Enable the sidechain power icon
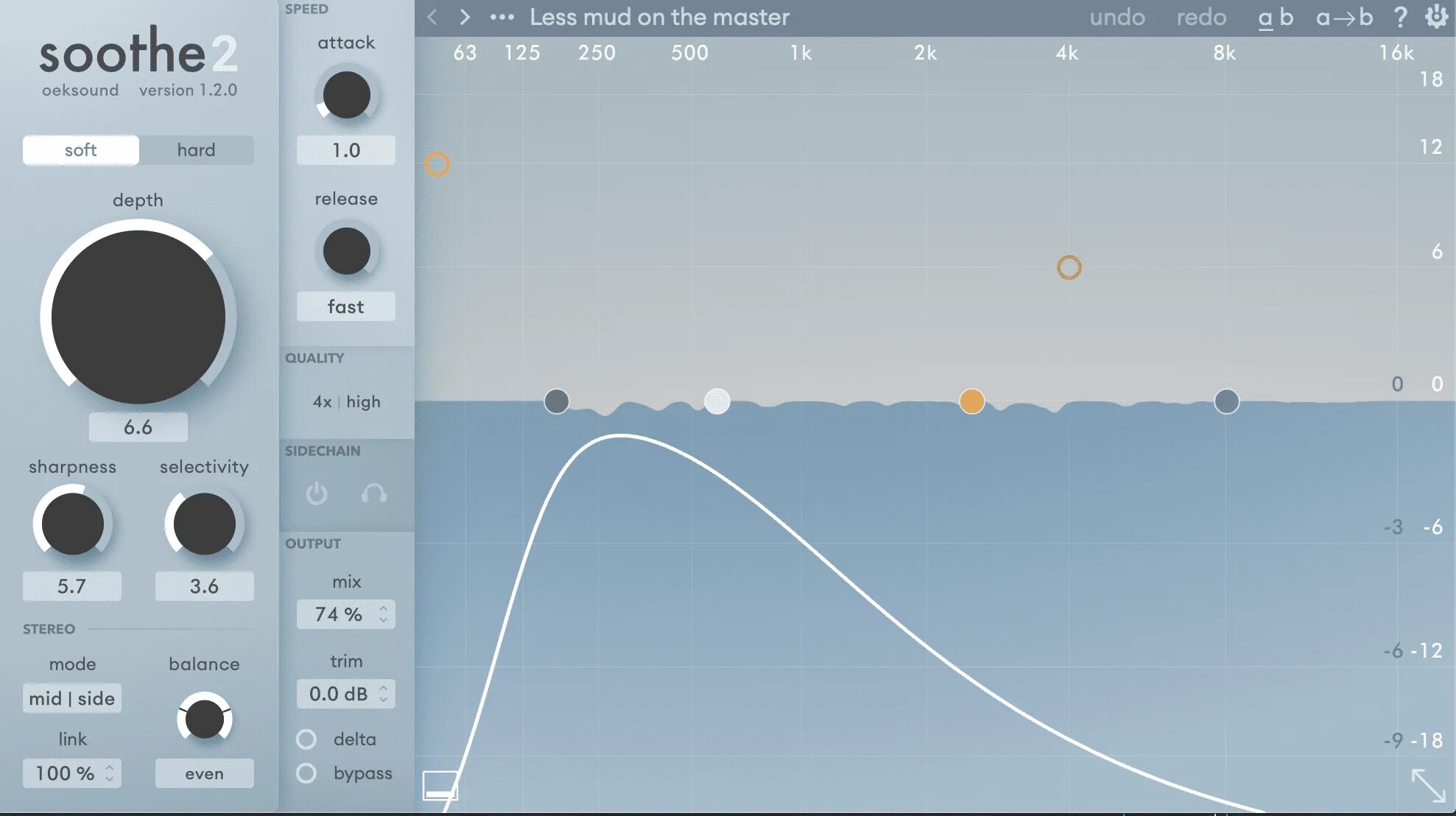The height and width of the screenshot is (816, 1456). coord(317,494)
